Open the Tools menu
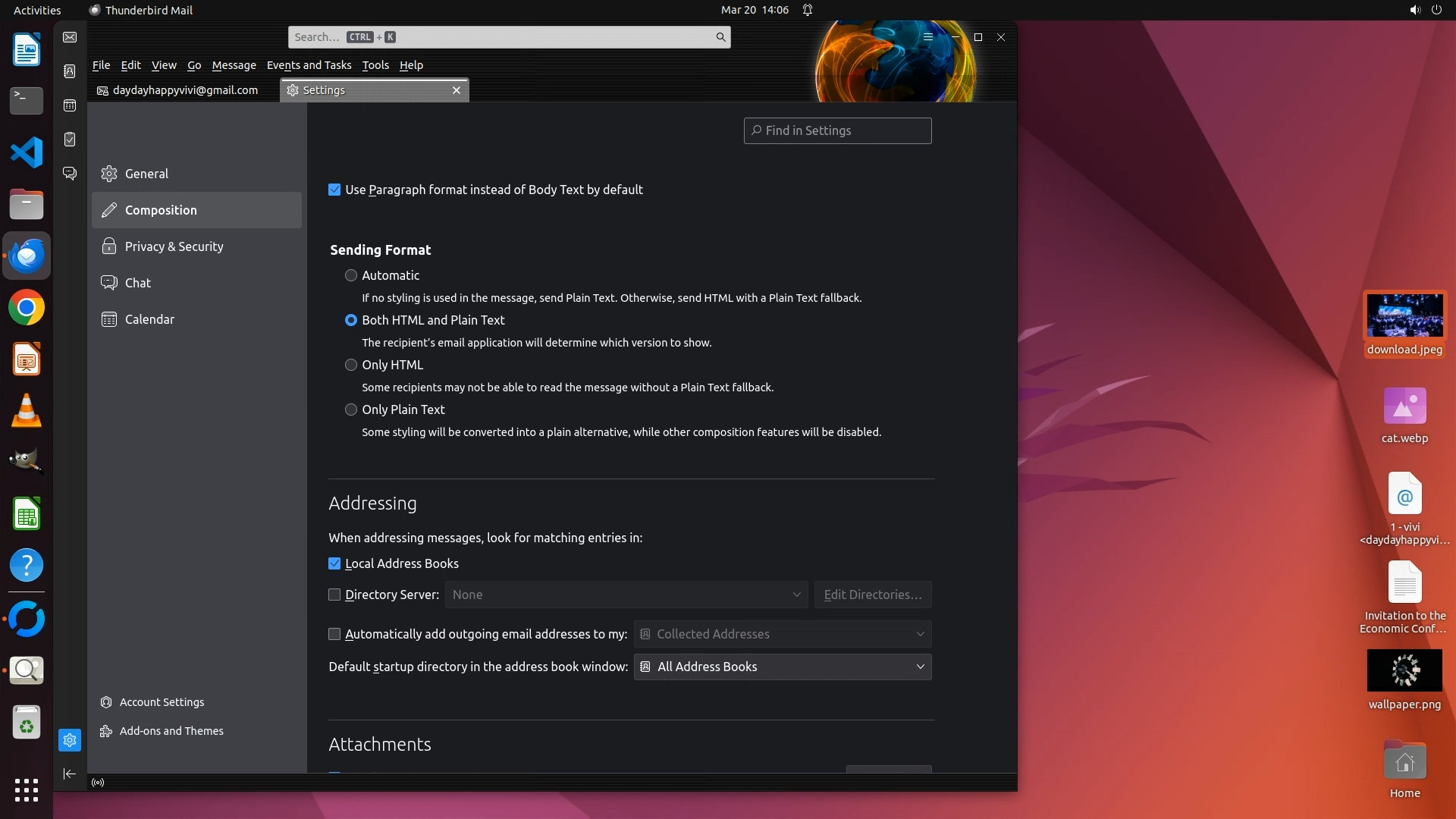This screenshot has width=1456, height=819. pyautogui.click(x=375, y=65)
